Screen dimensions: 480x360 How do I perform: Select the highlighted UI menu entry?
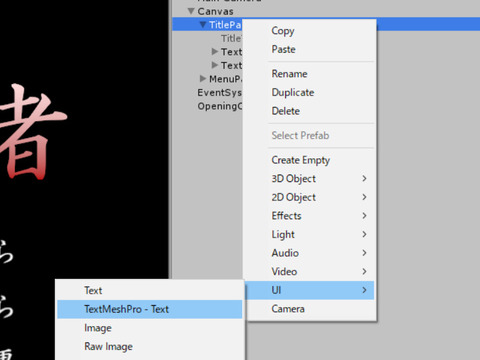click(310, 290)
